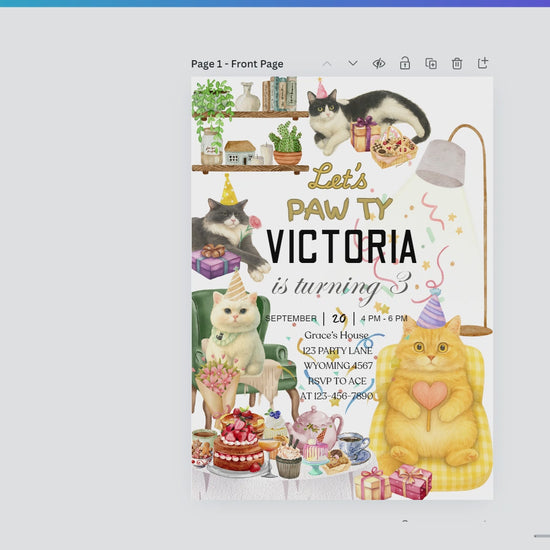The width and height of the screenshot is (550, 550).
Task: Select the "PAW TY" gold heading
Action: (x=339, y=209)
